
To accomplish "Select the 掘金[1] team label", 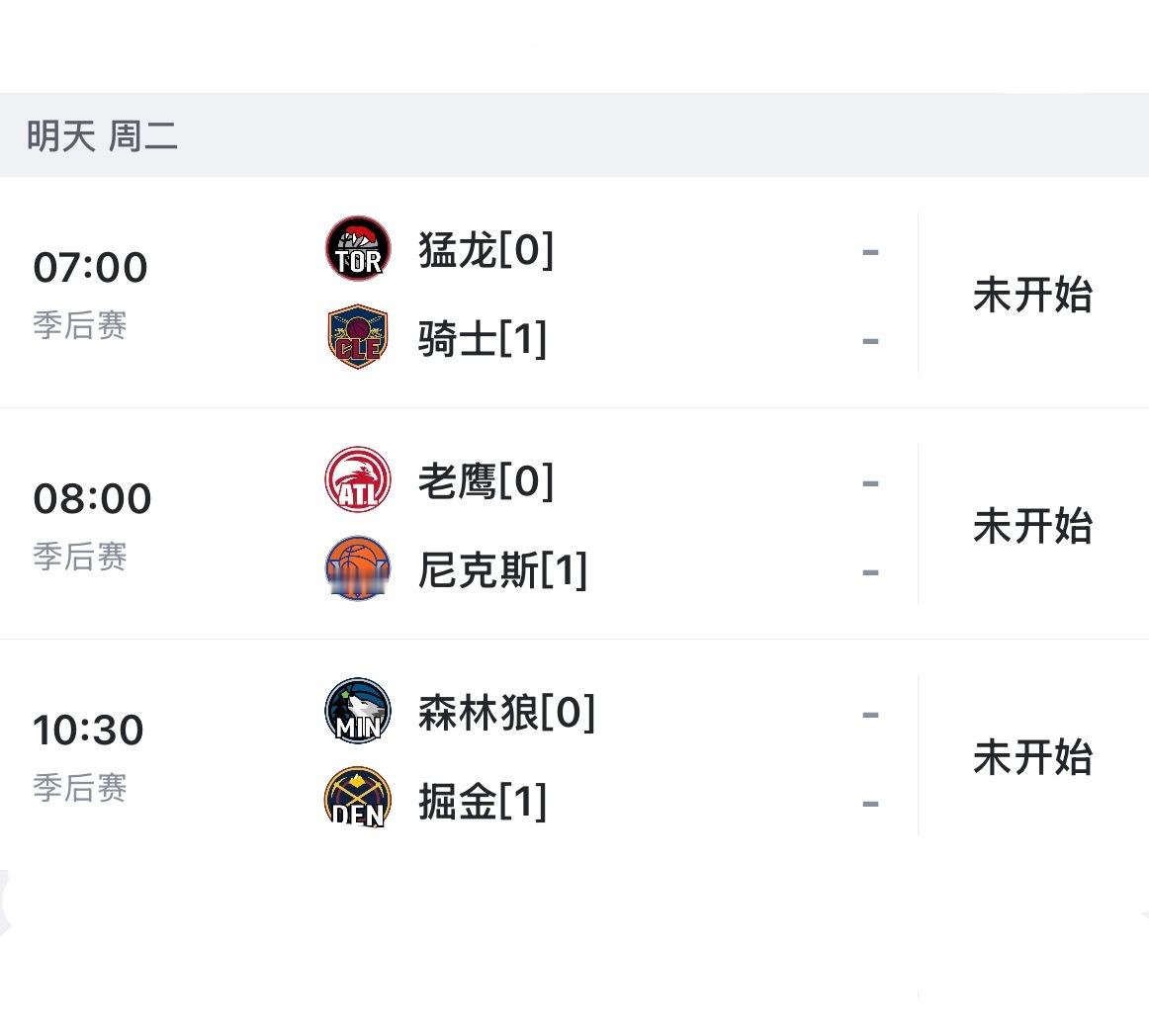I will coord(480,801).
